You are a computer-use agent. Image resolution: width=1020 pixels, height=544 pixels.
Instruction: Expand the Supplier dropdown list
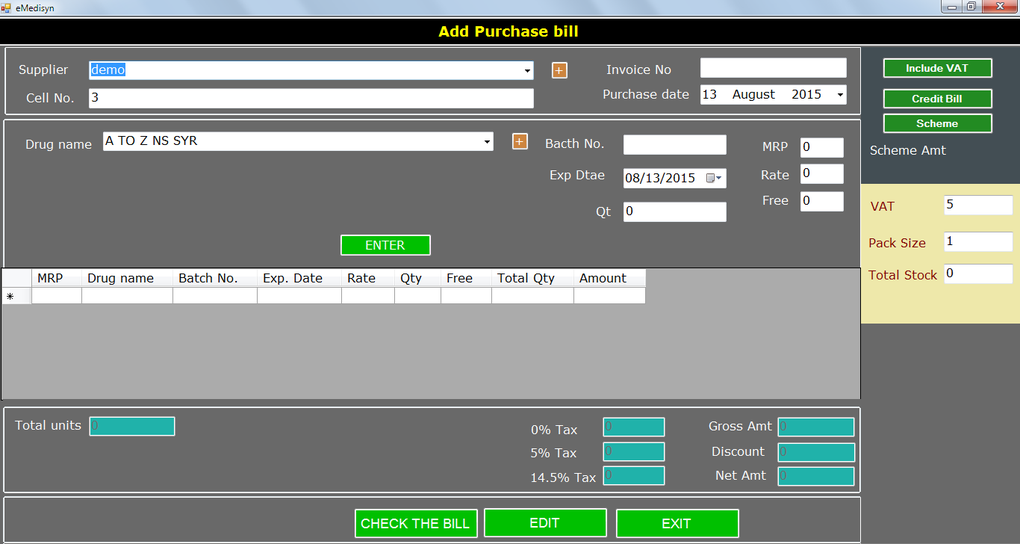[527, 70]
